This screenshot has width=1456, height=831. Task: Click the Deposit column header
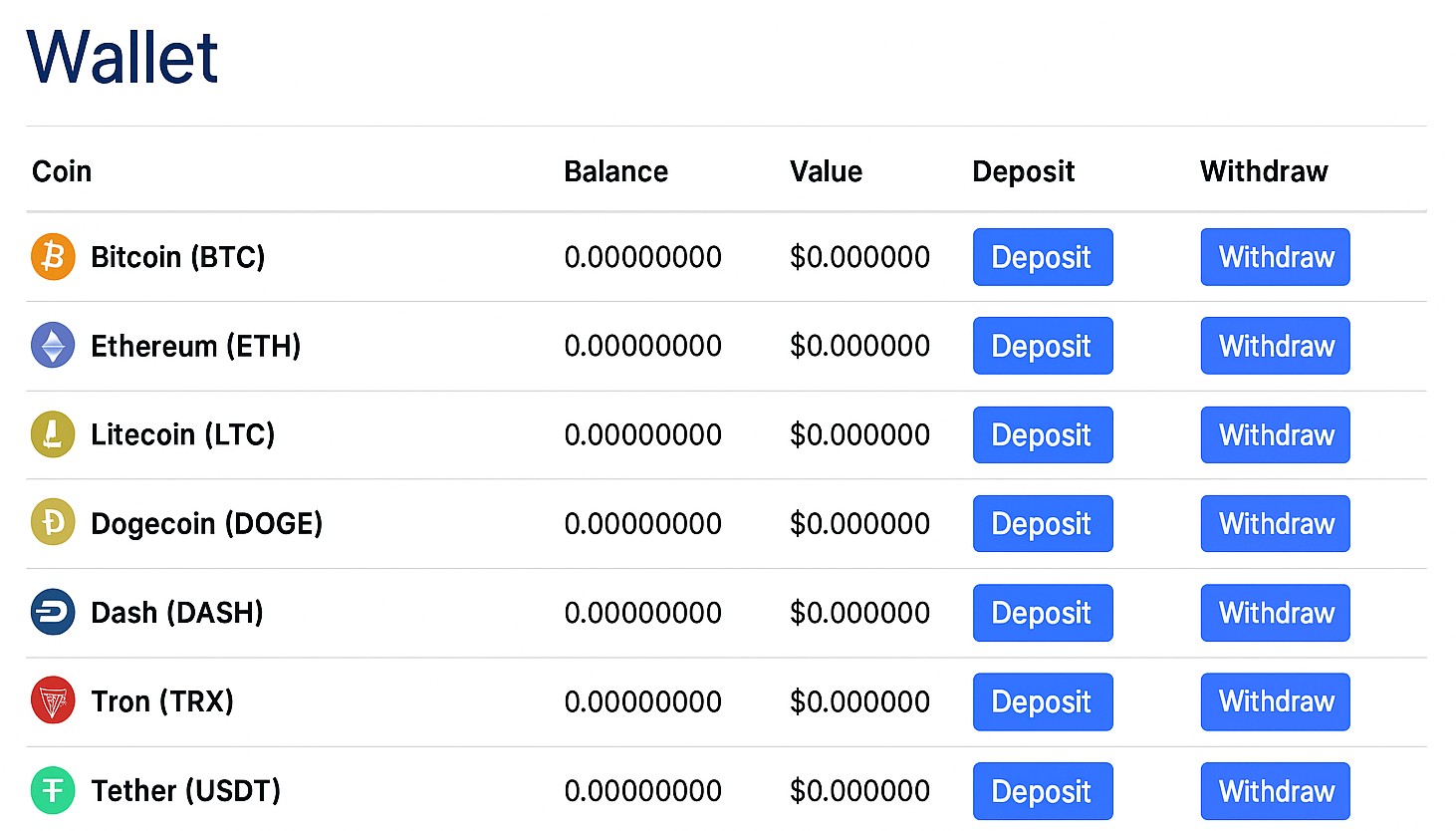[1024, 172]
